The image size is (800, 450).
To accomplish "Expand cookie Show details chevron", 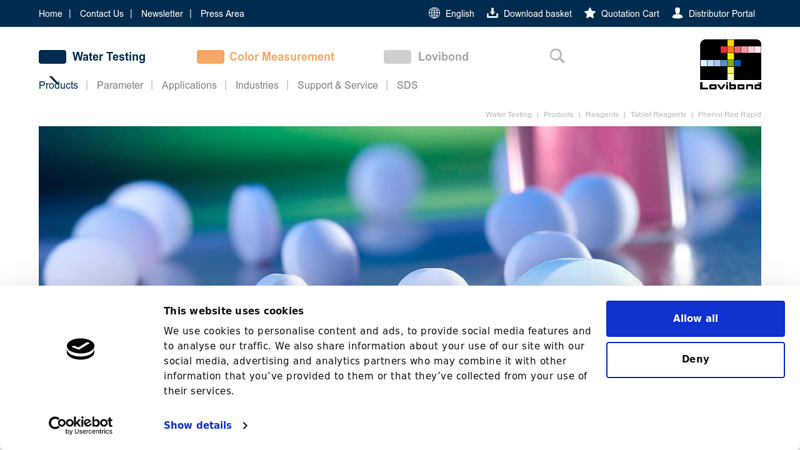I will click(x=245, y=426).
